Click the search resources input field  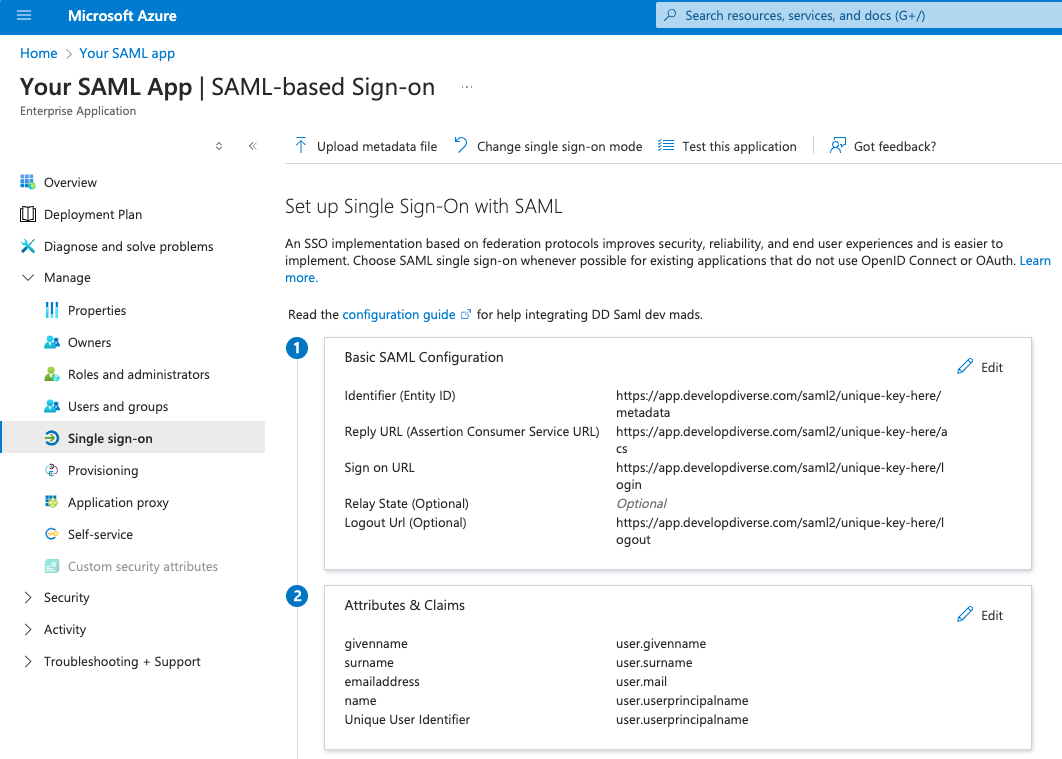tap(860, 16)
